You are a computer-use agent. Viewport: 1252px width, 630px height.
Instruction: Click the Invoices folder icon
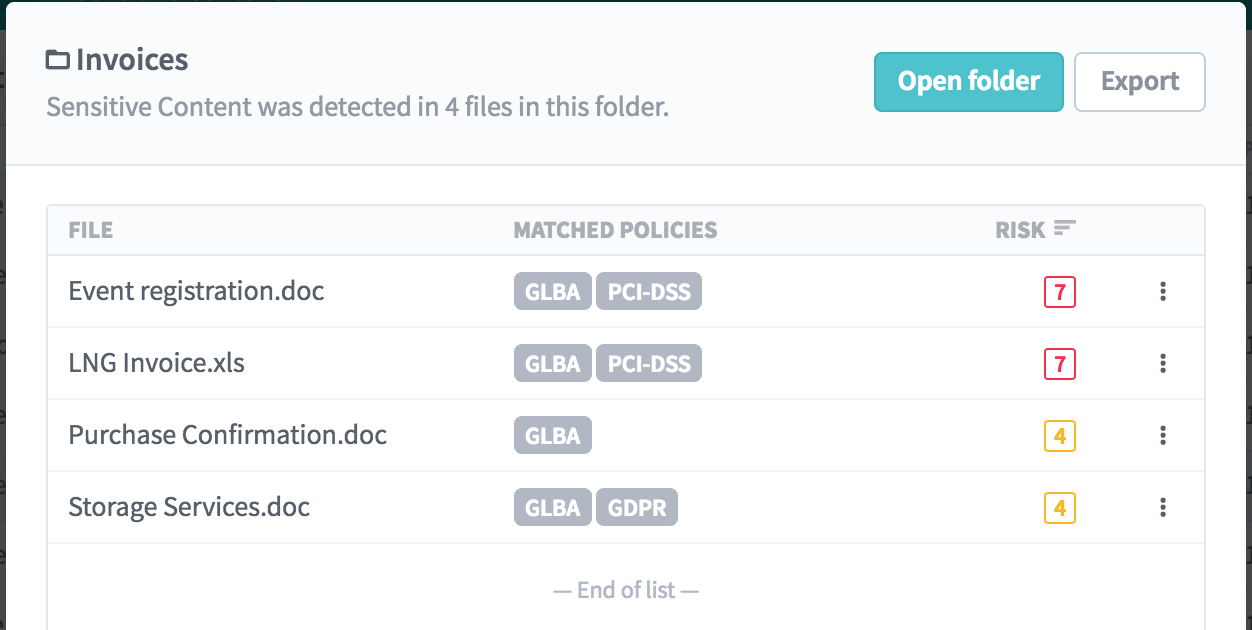pos(58,61)
